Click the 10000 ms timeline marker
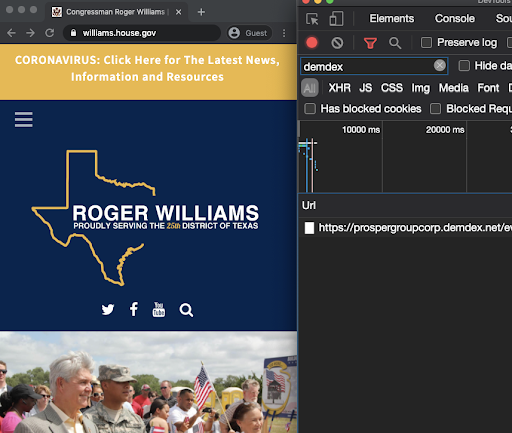 pyautogui.click(x=361, y=130)
